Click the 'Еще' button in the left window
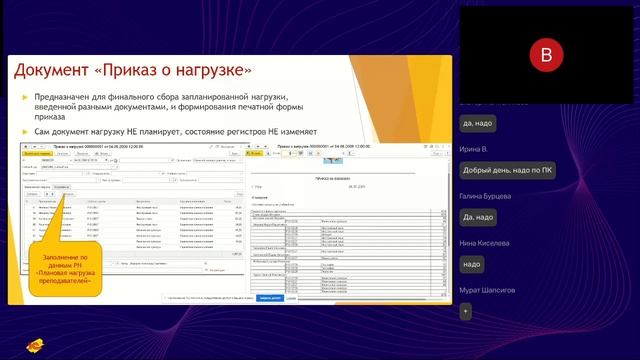Viewport: 640px width, 360px height. (235, 153)
